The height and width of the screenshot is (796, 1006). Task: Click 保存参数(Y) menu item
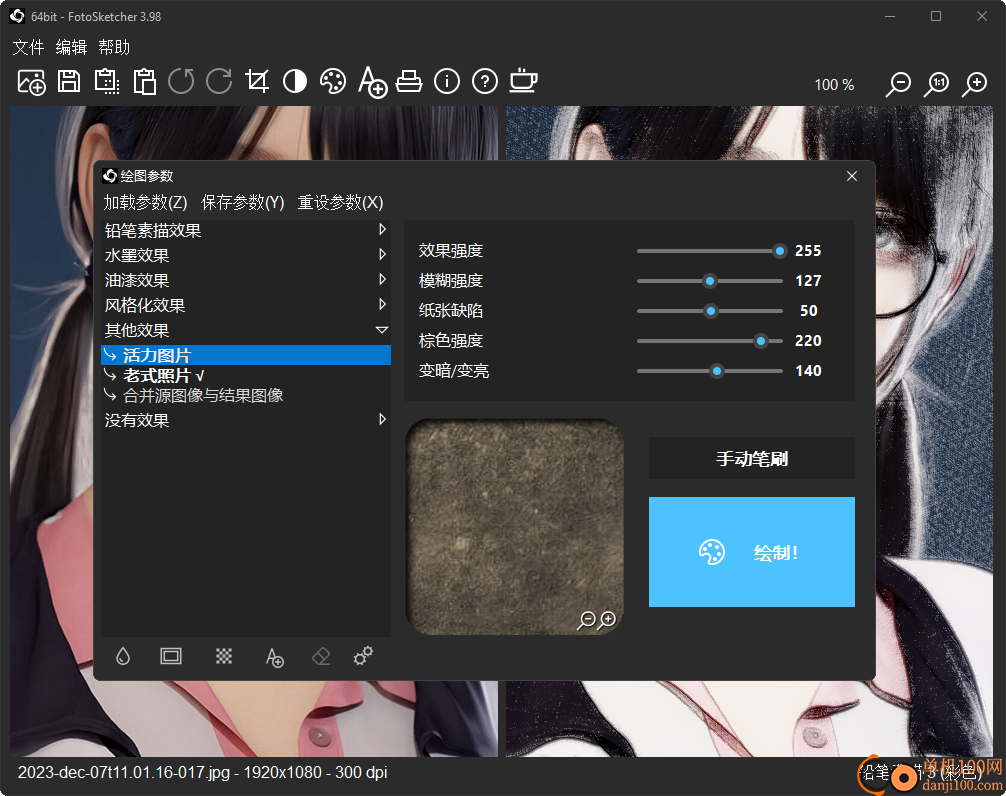[x=243, y=203]
